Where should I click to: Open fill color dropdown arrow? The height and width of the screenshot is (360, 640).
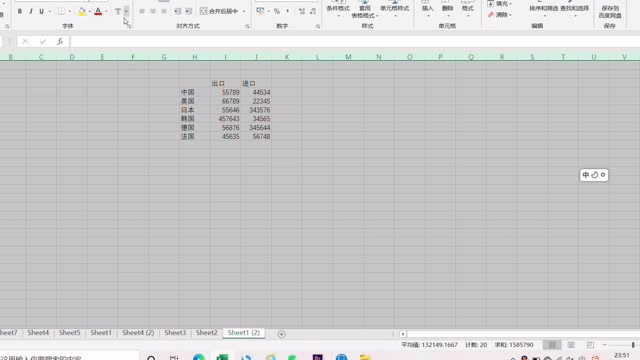[x=89, y=11]
